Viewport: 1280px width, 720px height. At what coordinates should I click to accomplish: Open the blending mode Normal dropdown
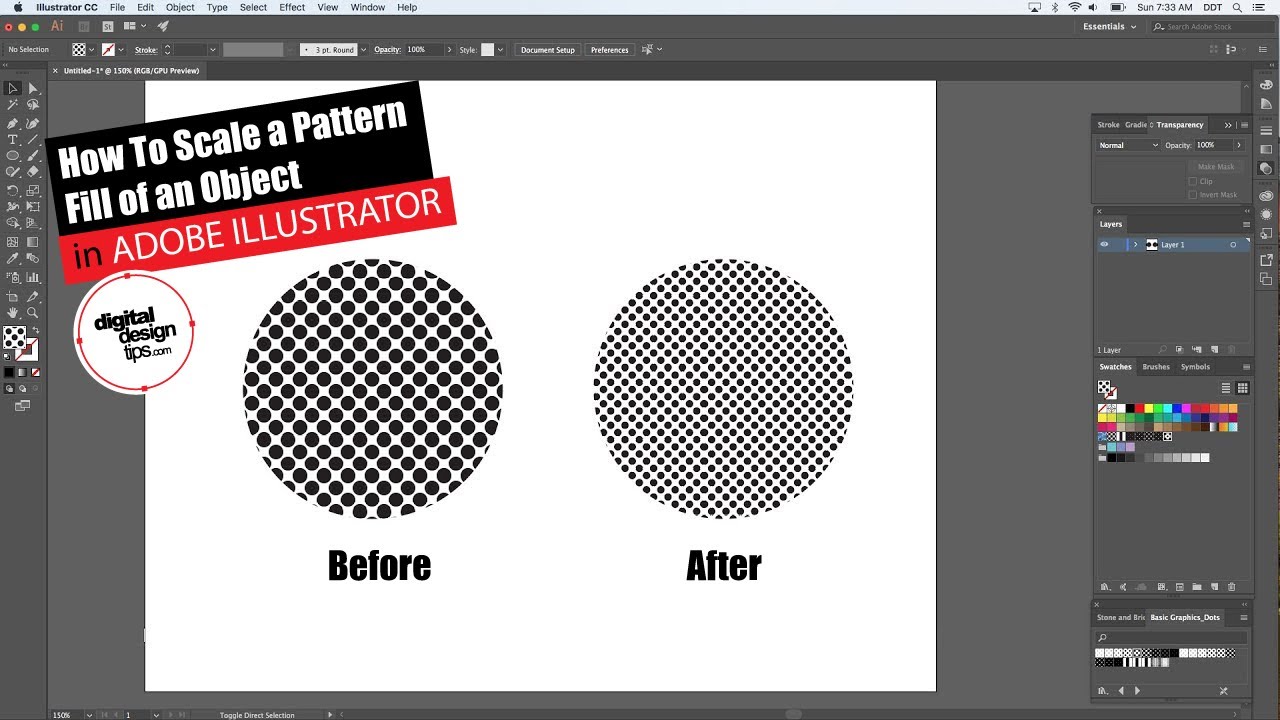(1128, 145)
